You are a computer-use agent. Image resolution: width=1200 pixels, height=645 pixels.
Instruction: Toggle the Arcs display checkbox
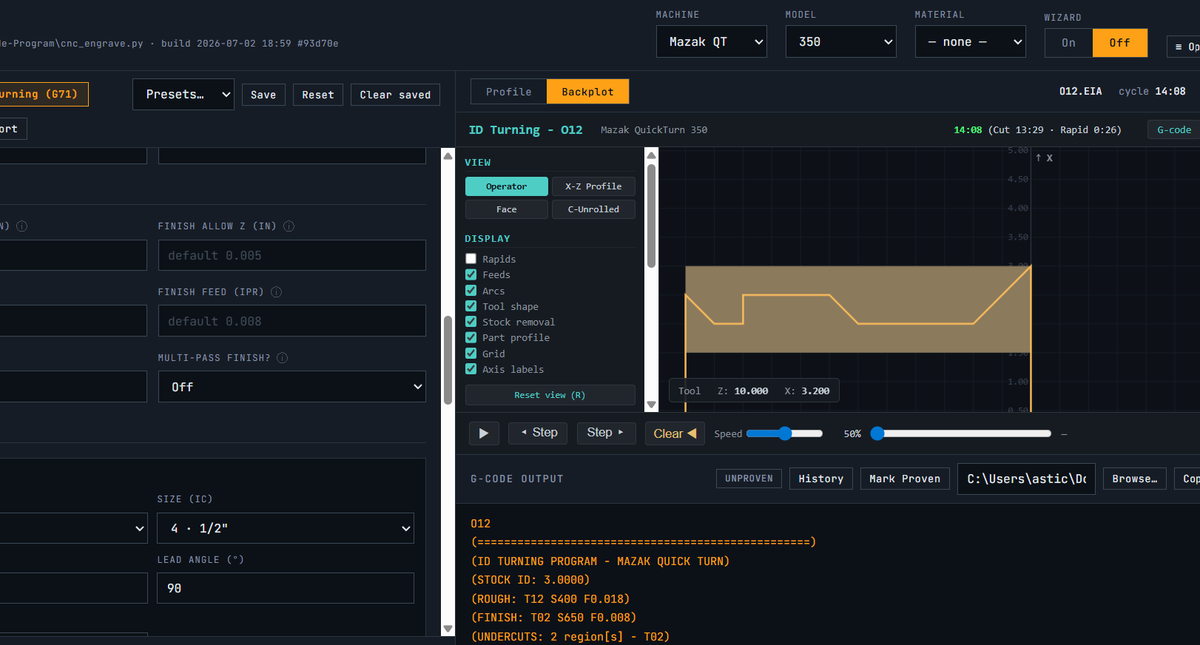click(471, 290)
